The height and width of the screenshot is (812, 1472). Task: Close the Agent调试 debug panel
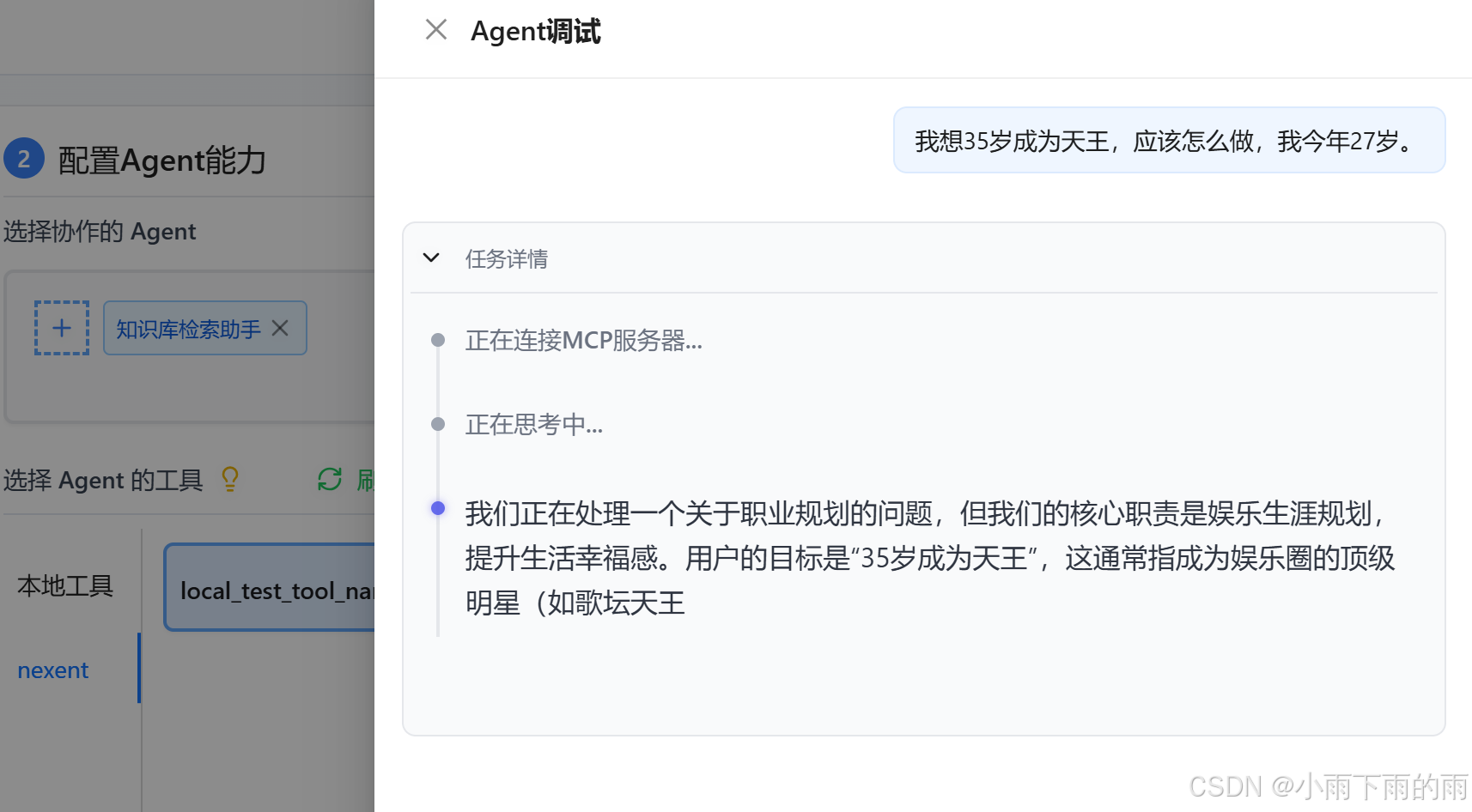(x=436, y=29)
